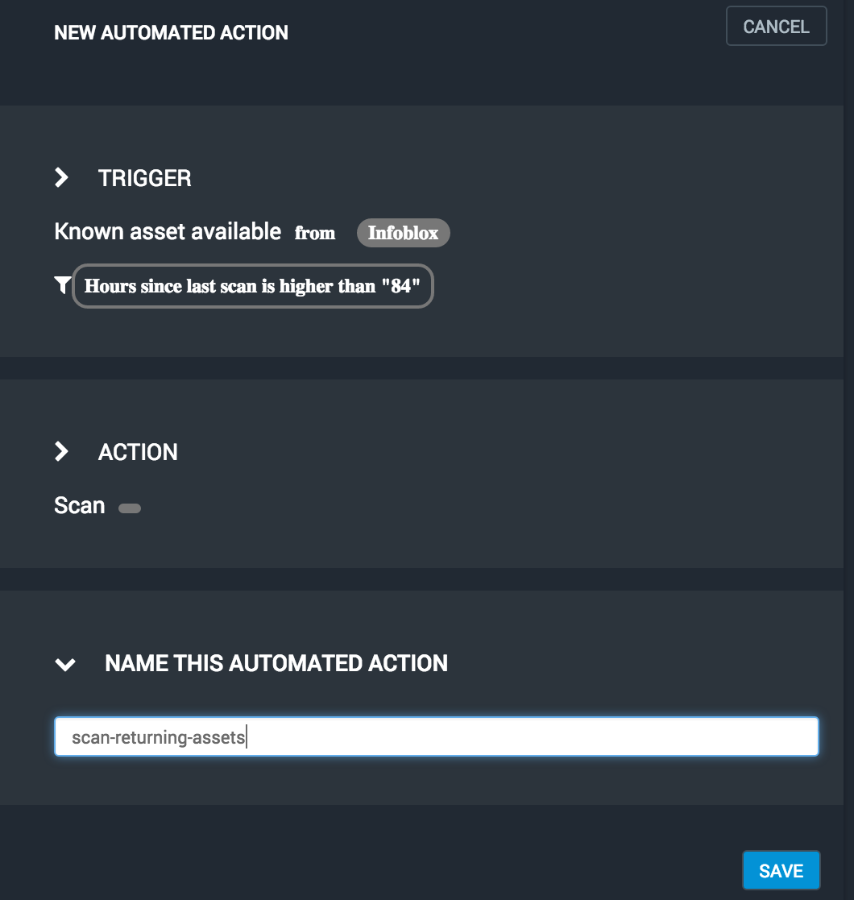
Task: Cancel the new automated action
Action: pos(776,27)
